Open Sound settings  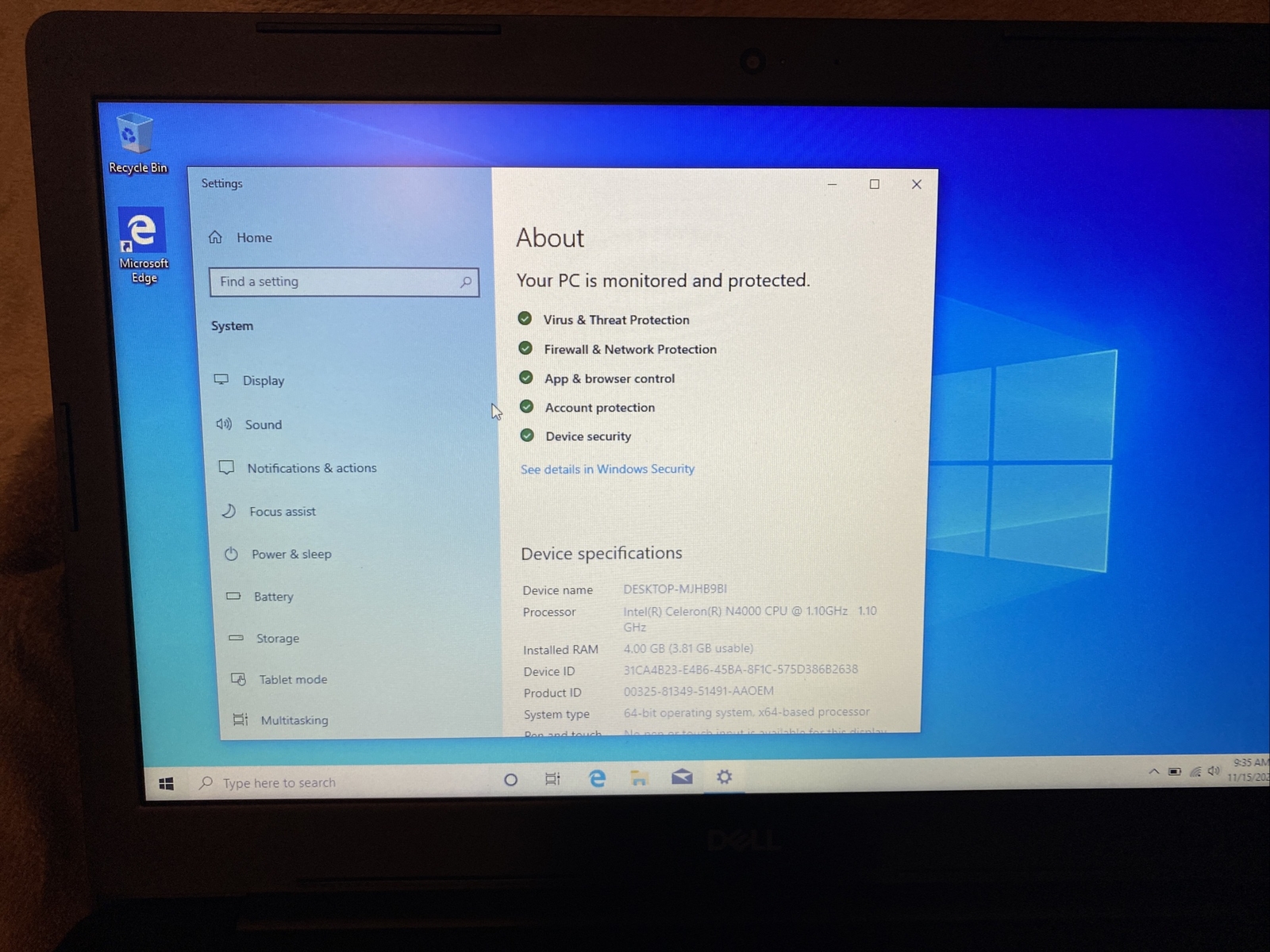(x=249, y=424)
